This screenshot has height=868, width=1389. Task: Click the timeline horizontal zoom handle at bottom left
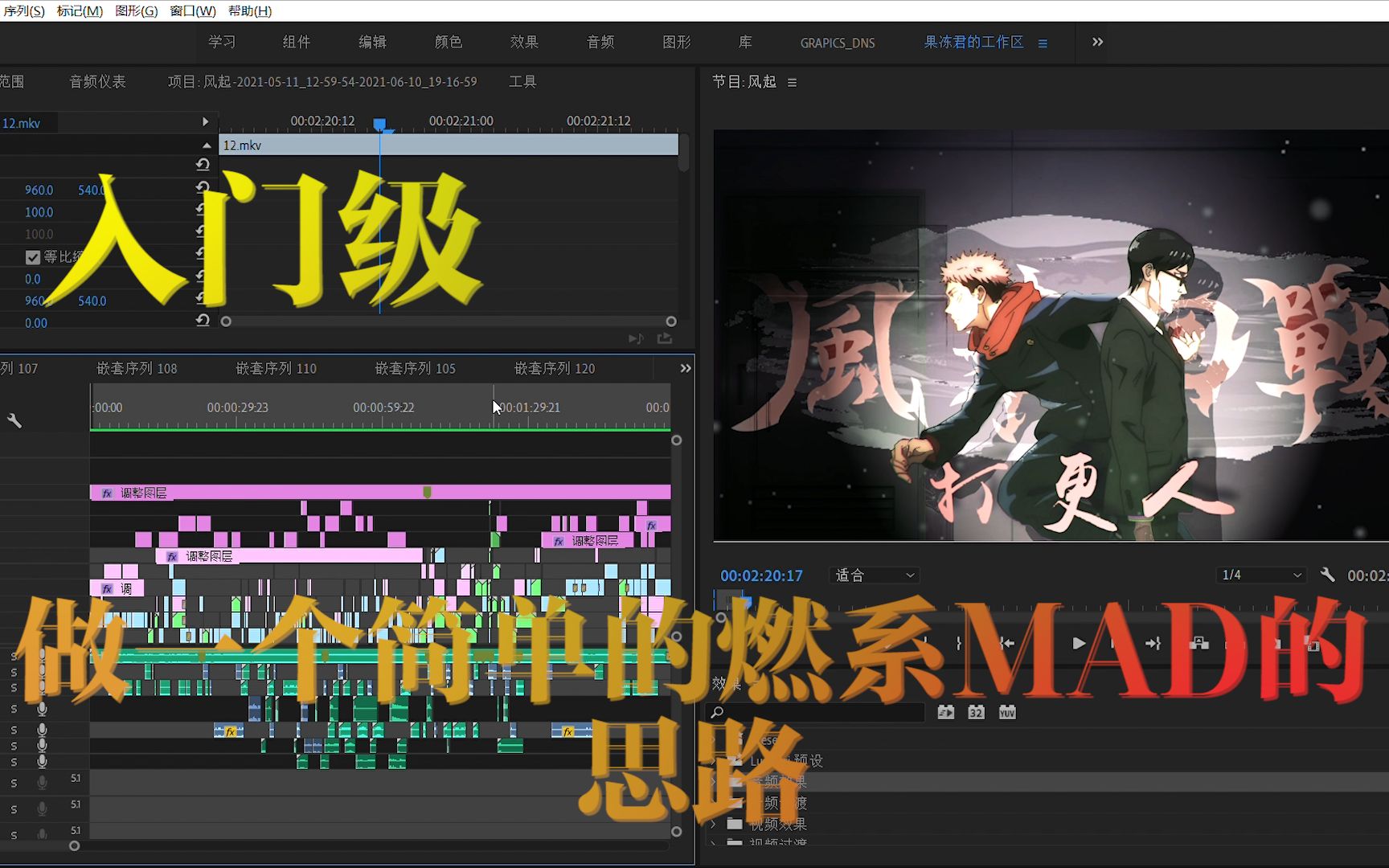pyautogui.click(x=74, y=845)
